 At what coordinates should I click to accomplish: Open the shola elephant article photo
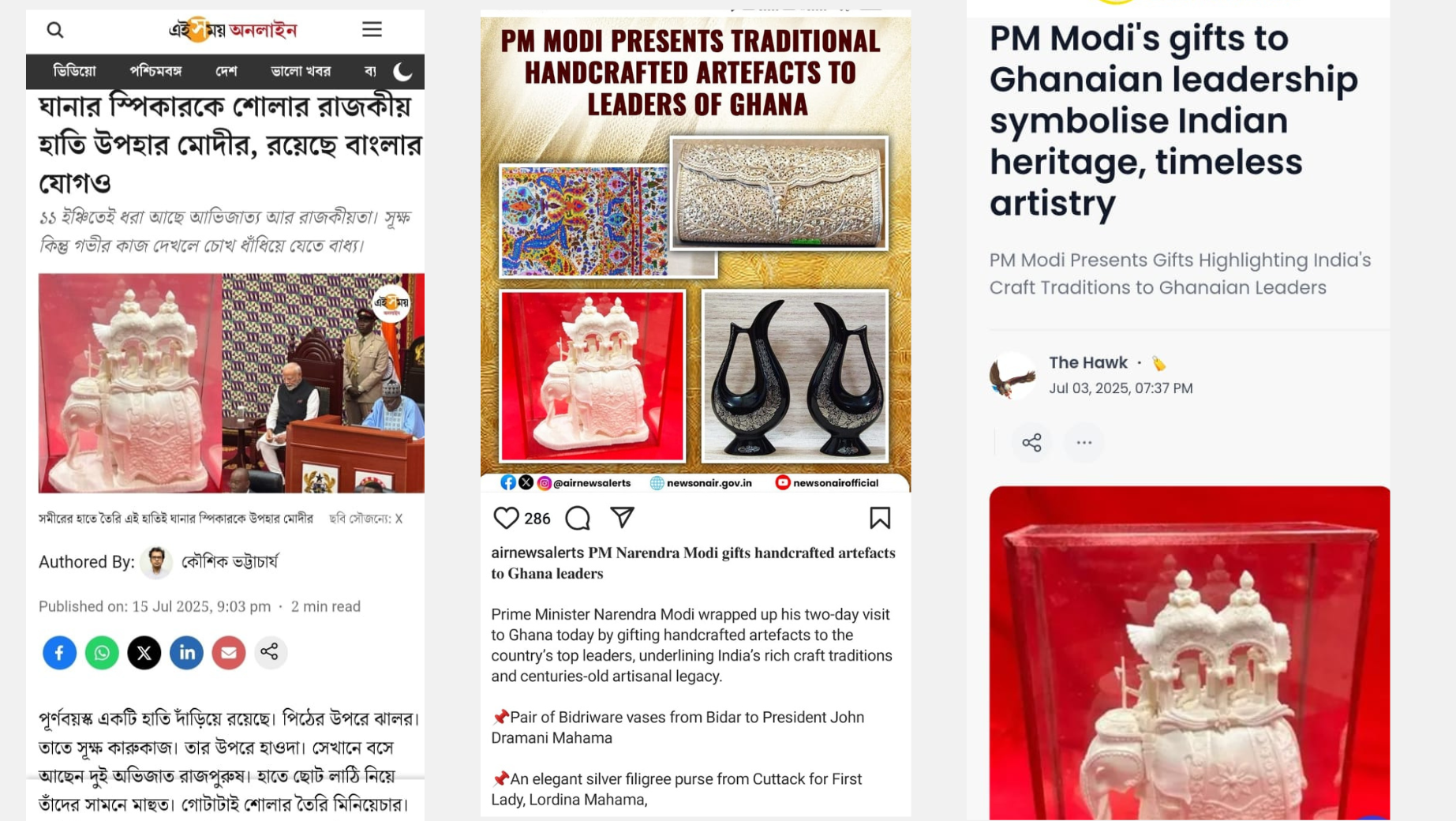[x=231, y=384]
